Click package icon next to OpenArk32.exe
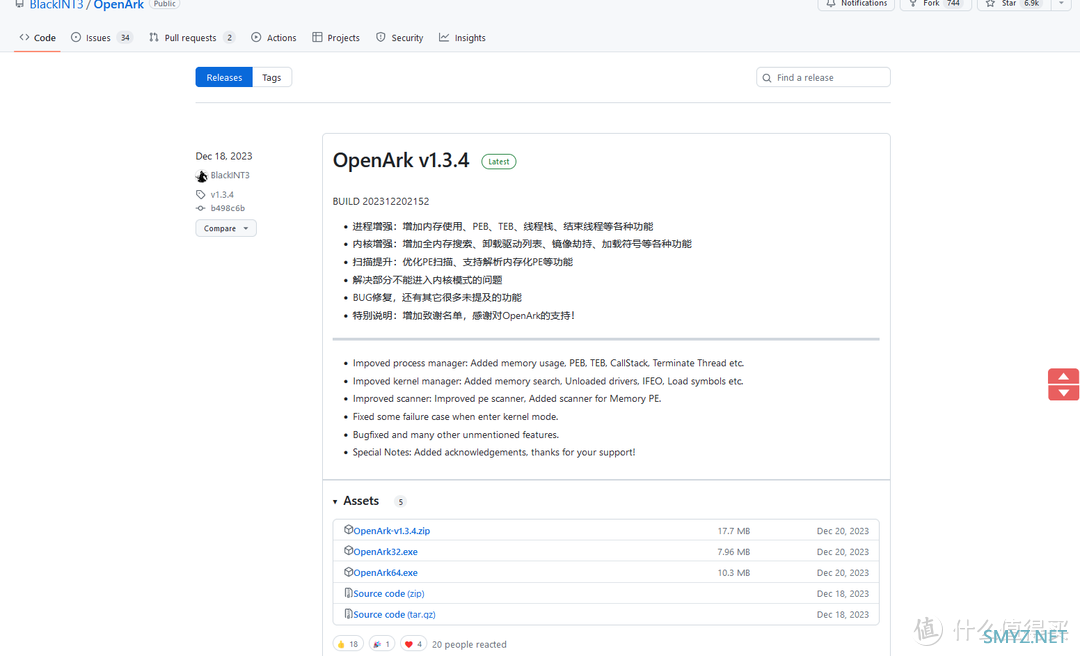Image resolution: width=1080 pixels, height=656 pixels. [349, 551]
